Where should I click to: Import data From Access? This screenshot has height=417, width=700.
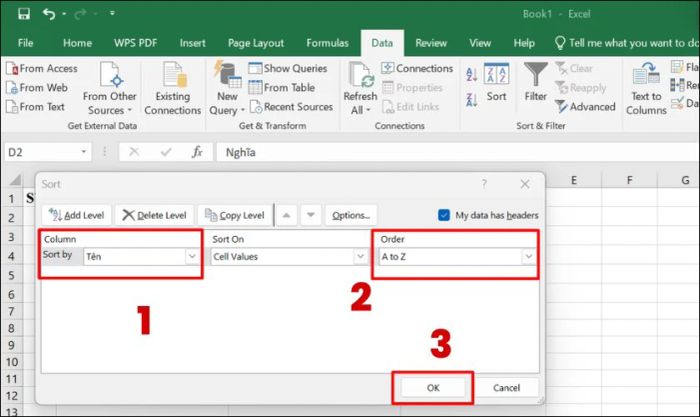pos(42,68)
